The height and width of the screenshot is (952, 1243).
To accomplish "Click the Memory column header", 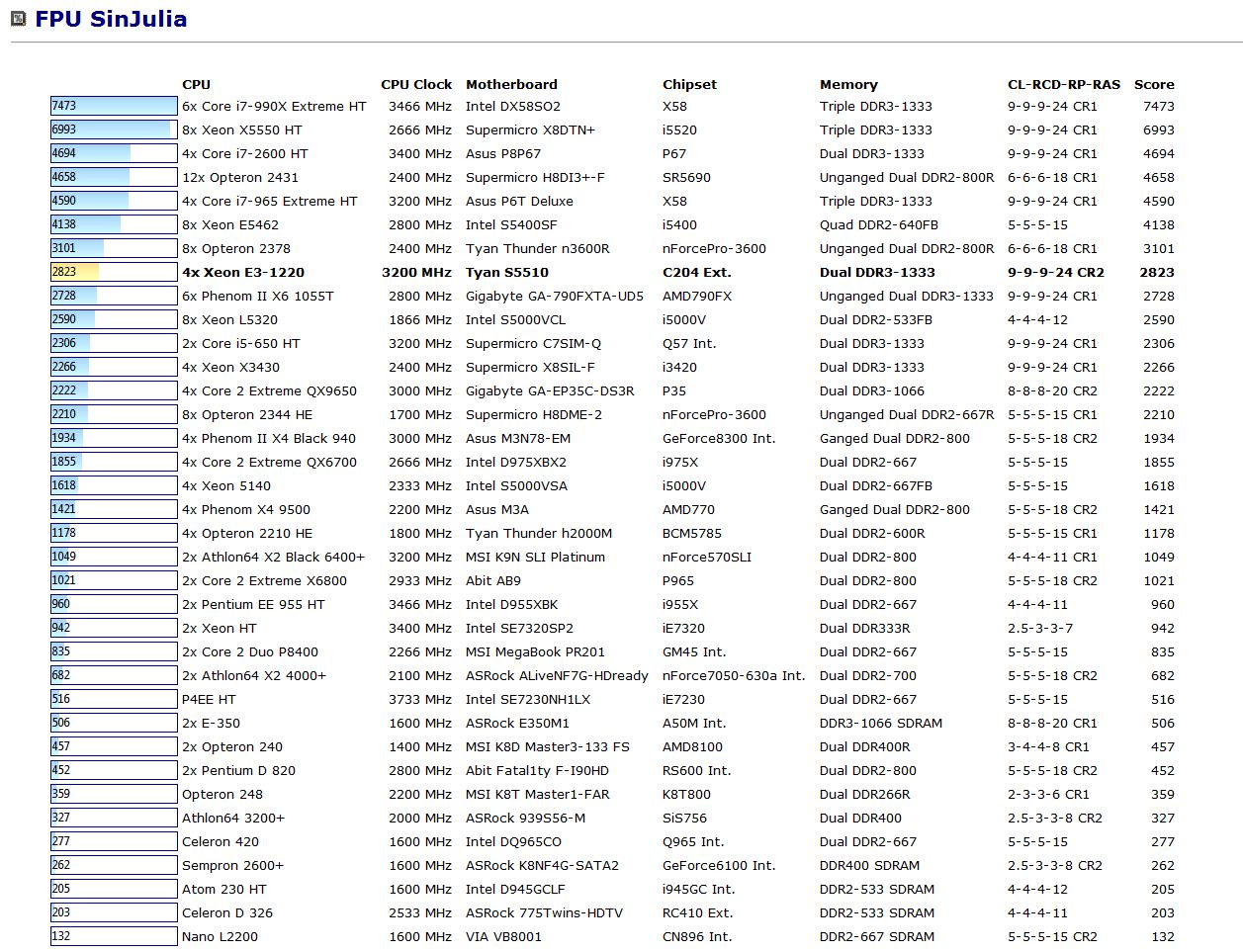I will [x=848, y=84].
